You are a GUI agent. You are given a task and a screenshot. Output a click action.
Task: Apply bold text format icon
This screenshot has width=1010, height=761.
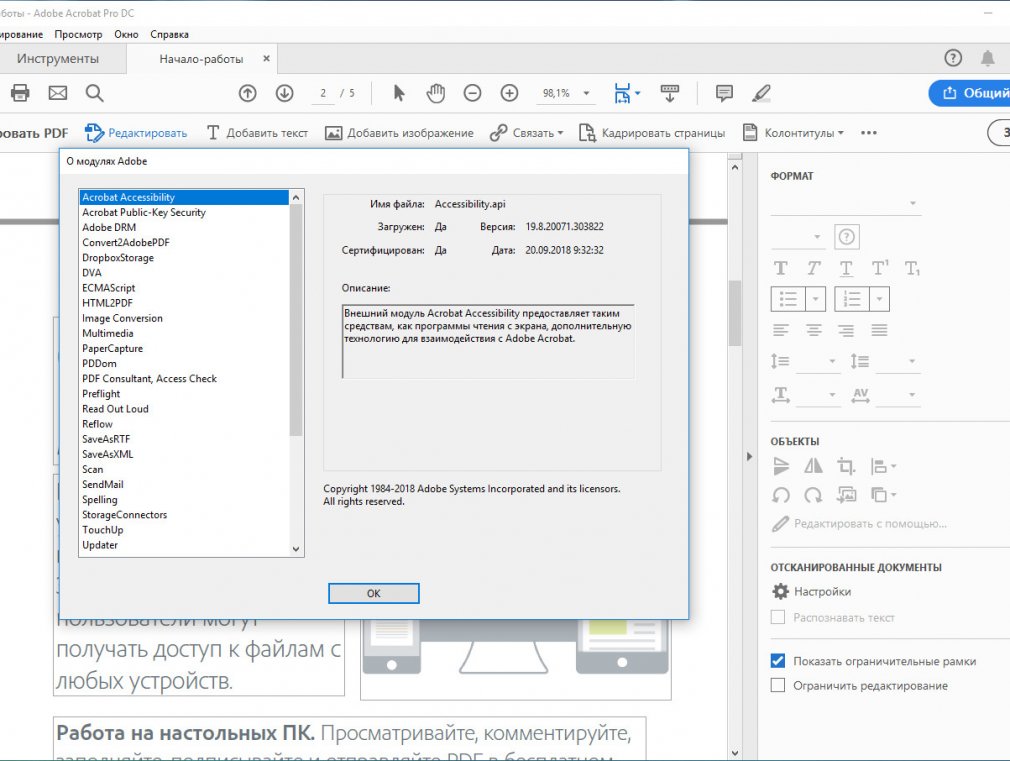[780, 268]
